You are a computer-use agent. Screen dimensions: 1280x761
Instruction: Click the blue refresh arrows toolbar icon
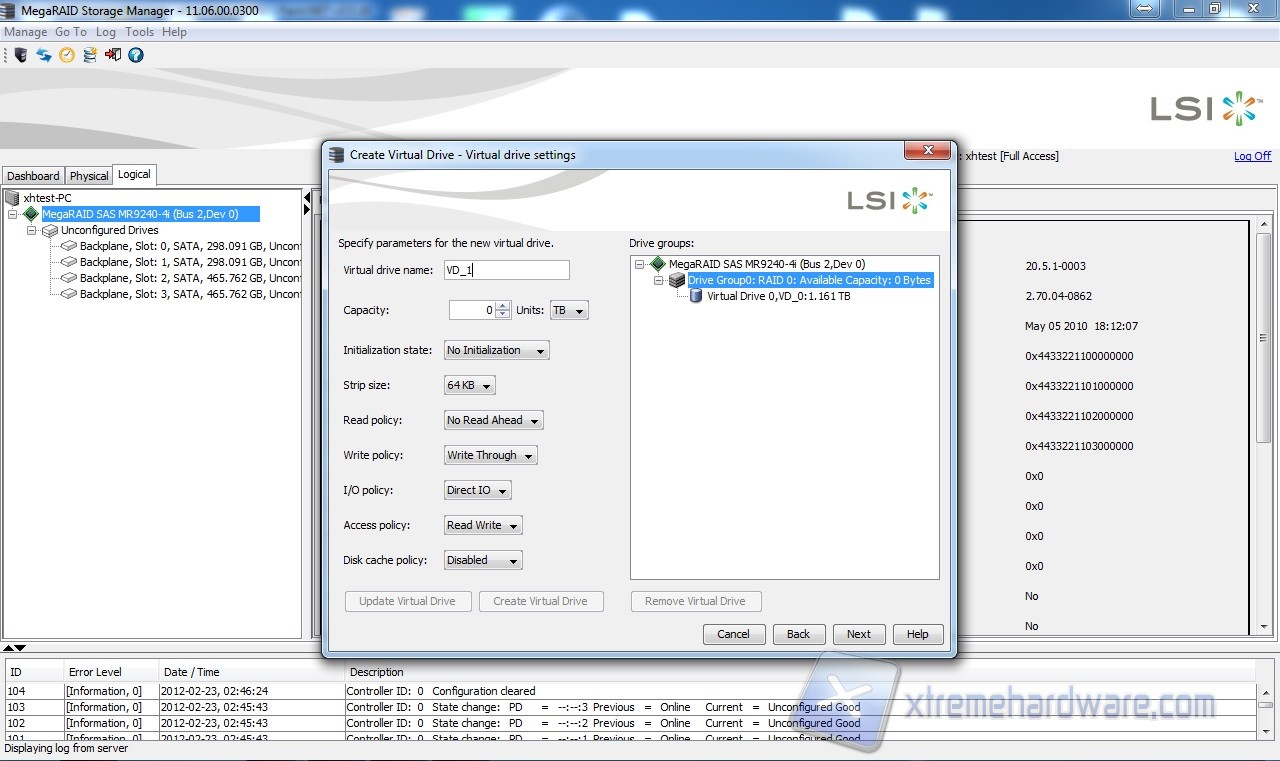coord(44,55)
